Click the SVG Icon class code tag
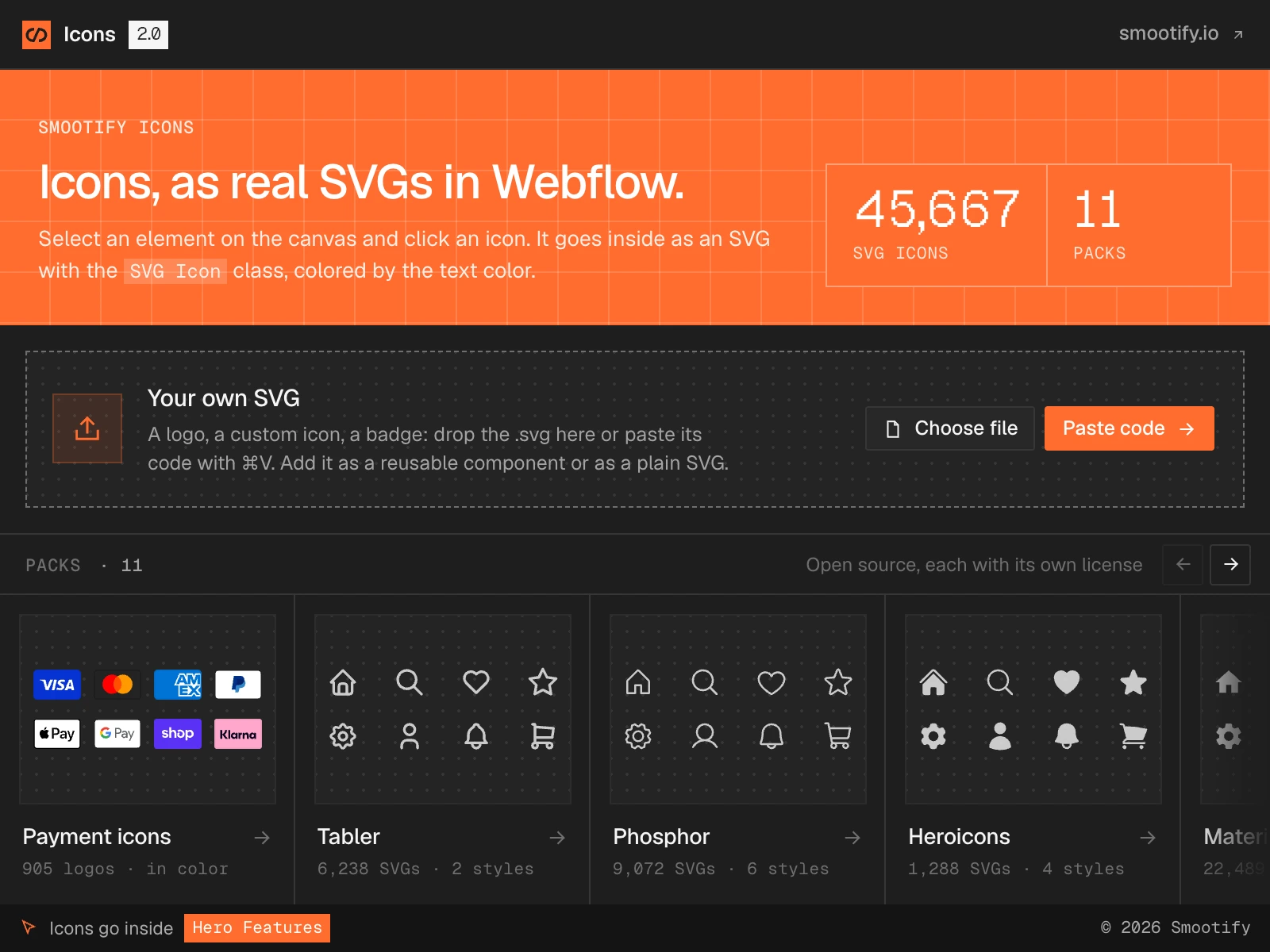 (175, 271)
